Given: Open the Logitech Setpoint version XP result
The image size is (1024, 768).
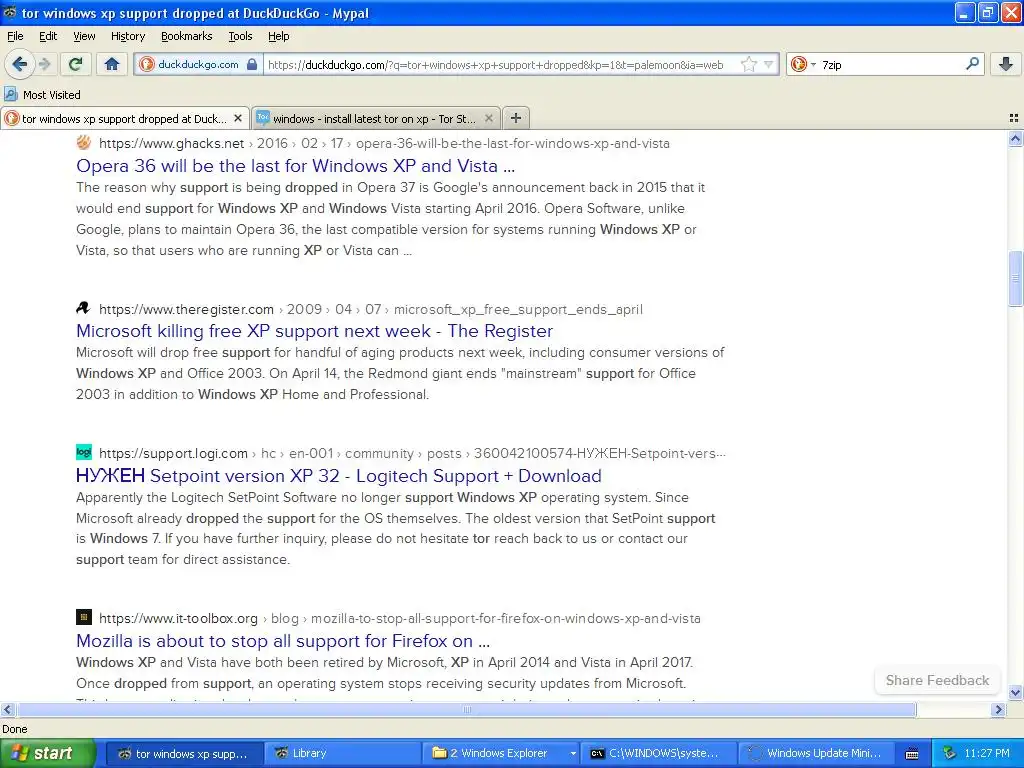Looking at the screenshot, I should (338, 475).
